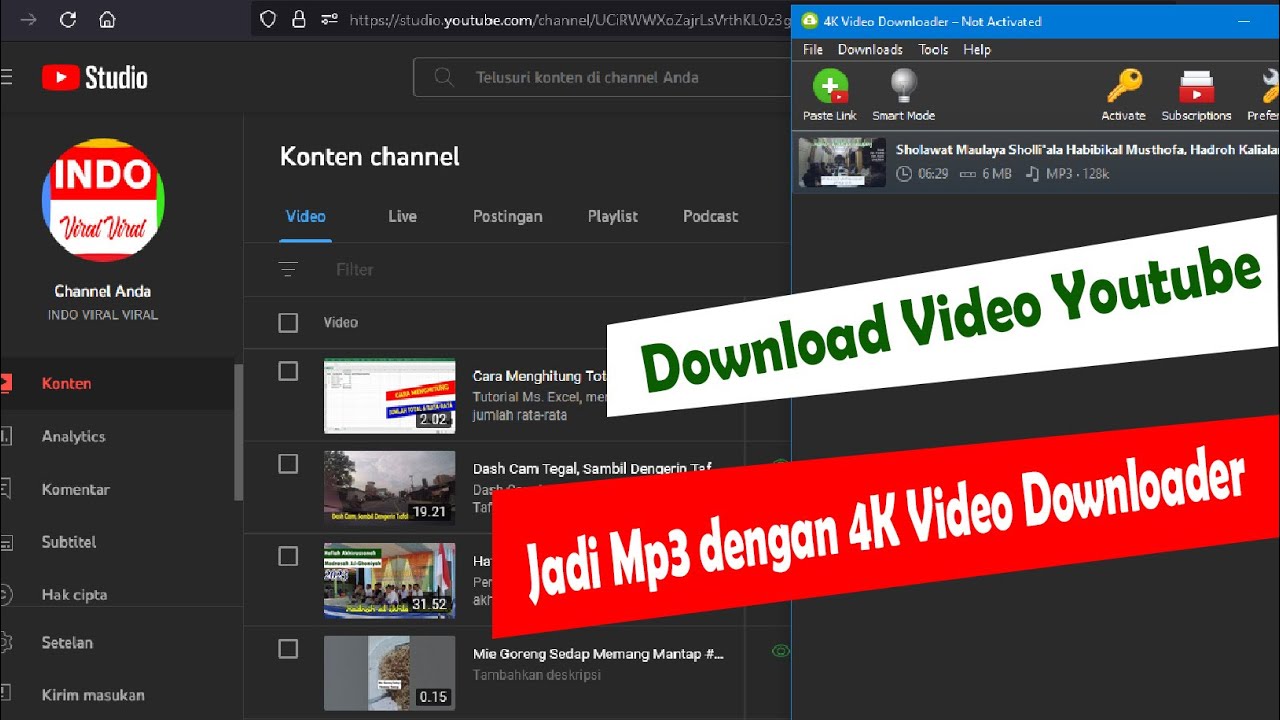Open Cara Menghitung video thumbnail
Image resolution: width=1280 pixels, height=720 pixels.
(390, 396)
